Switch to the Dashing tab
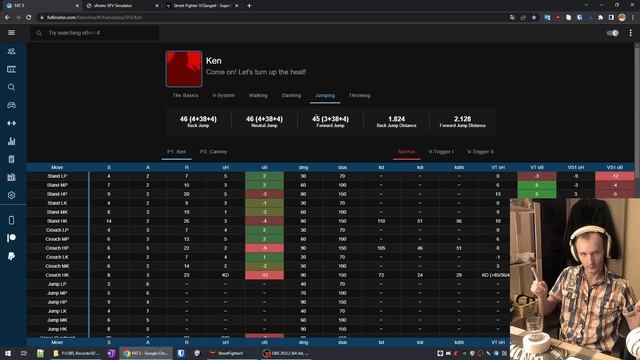 (x=291, y=96)
